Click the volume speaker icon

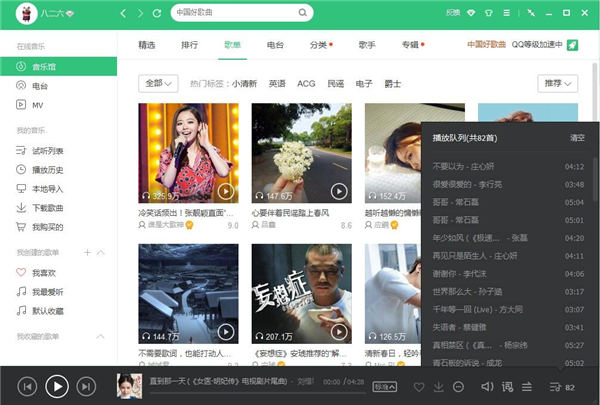pos(487,387)
